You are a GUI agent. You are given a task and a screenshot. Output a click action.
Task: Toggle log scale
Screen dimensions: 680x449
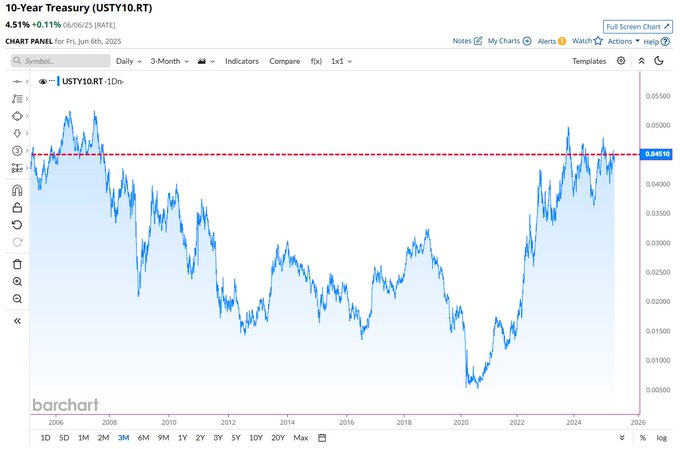(661, 438)
